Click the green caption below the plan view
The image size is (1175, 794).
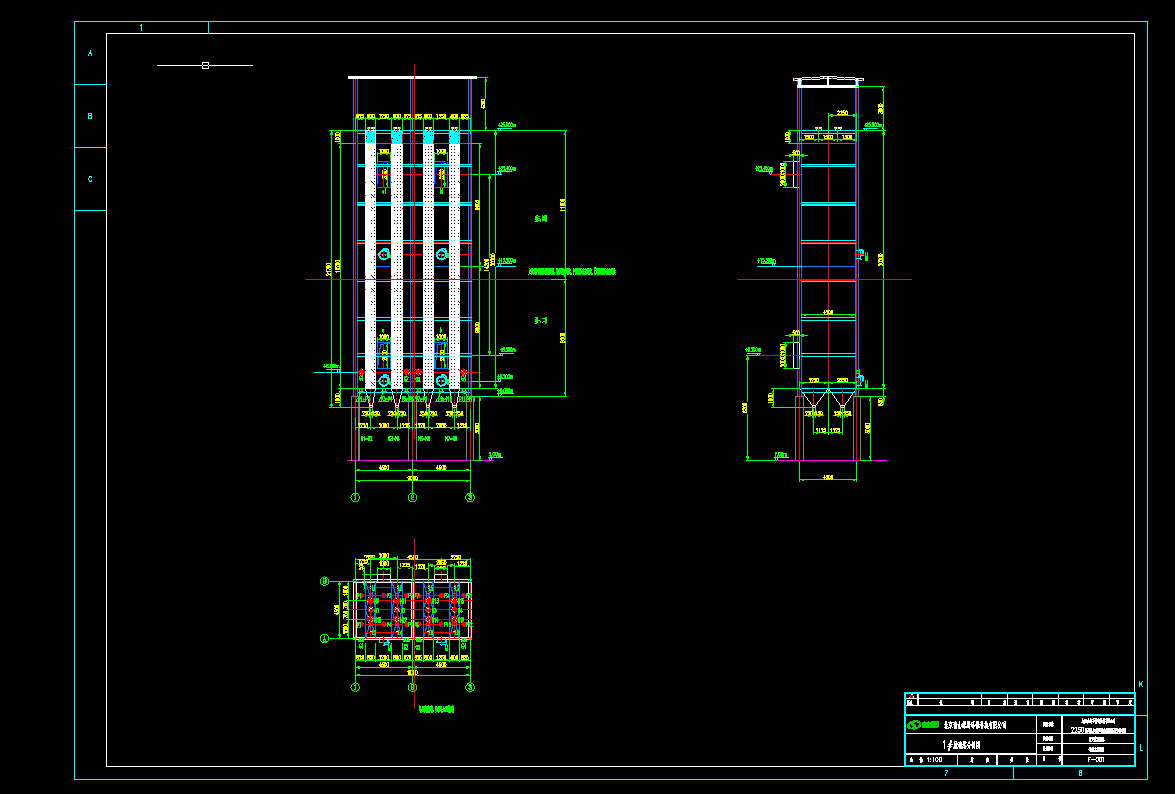pyautogui.click(x=436, y=709)
